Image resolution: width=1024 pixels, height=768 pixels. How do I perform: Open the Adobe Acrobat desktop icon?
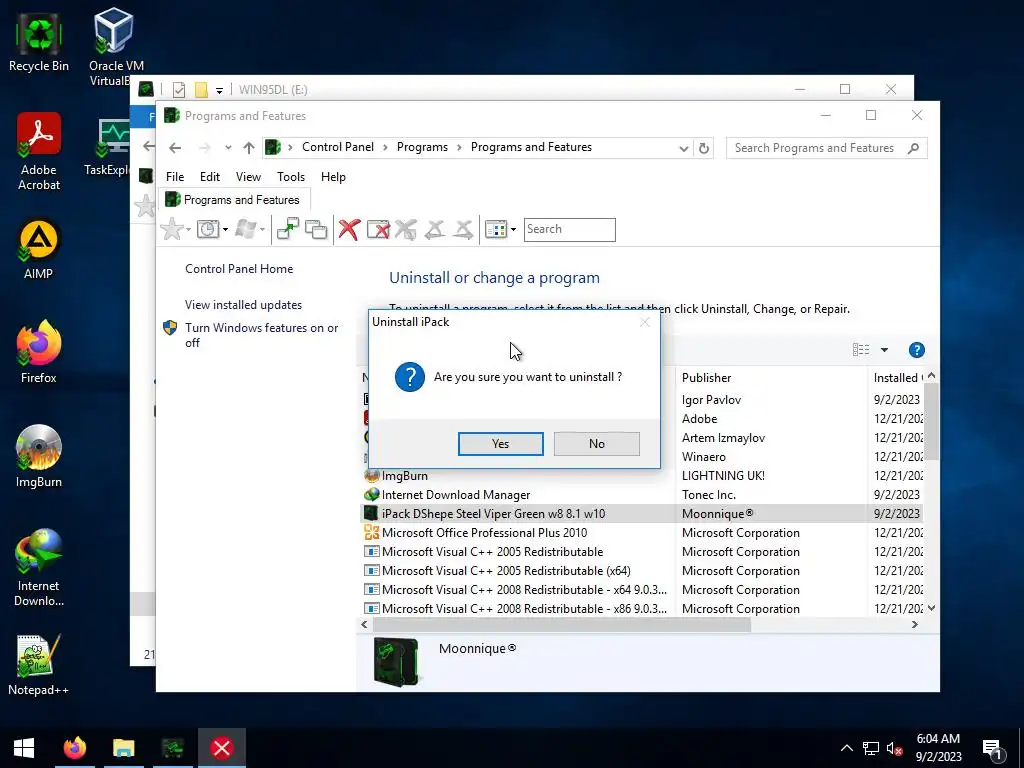coord(39,152)
